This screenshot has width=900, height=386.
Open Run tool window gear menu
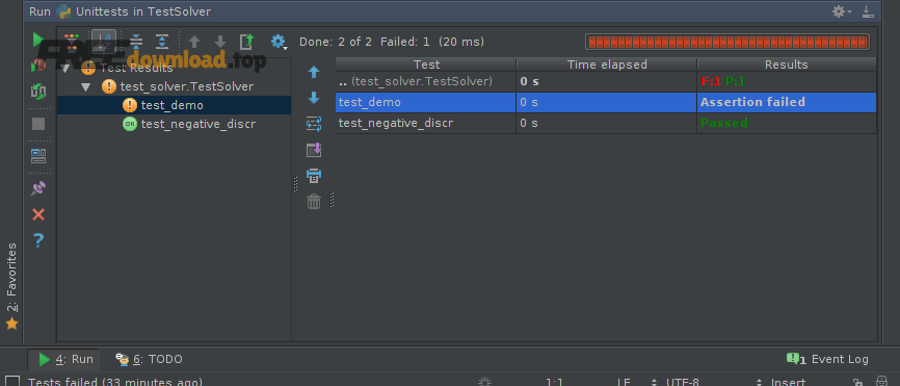point(841,11)
